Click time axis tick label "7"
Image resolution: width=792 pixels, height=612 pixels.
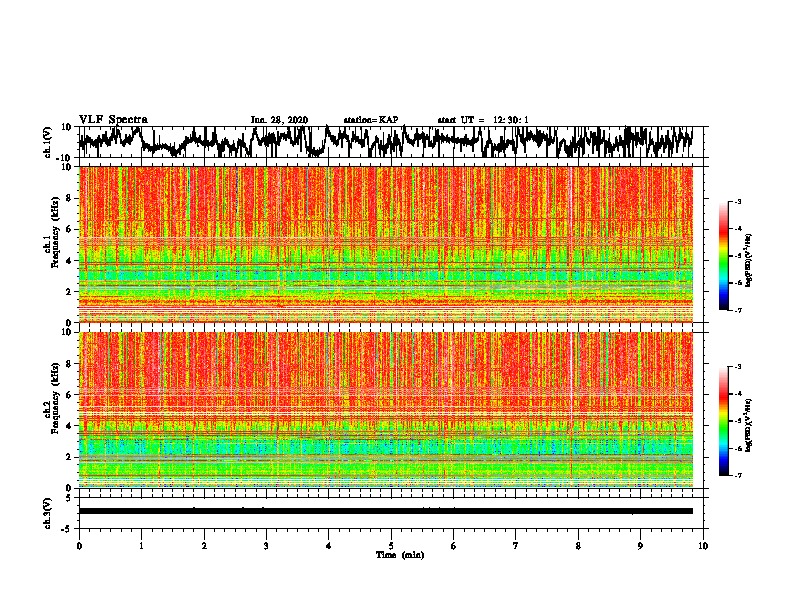click(516, 546)
